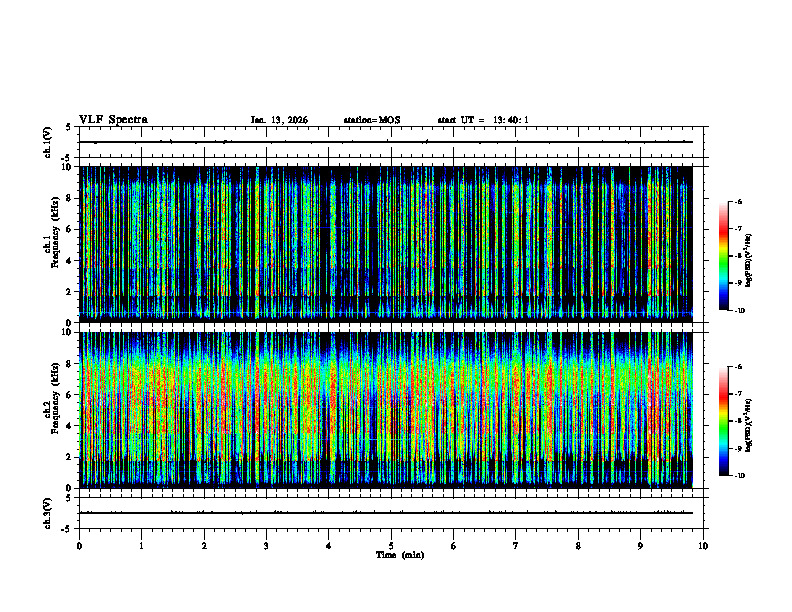Click the time axis tick label "7"
The height and width of the screenshot is (612, 792).
pyautogui.click(x=516, y=546)
